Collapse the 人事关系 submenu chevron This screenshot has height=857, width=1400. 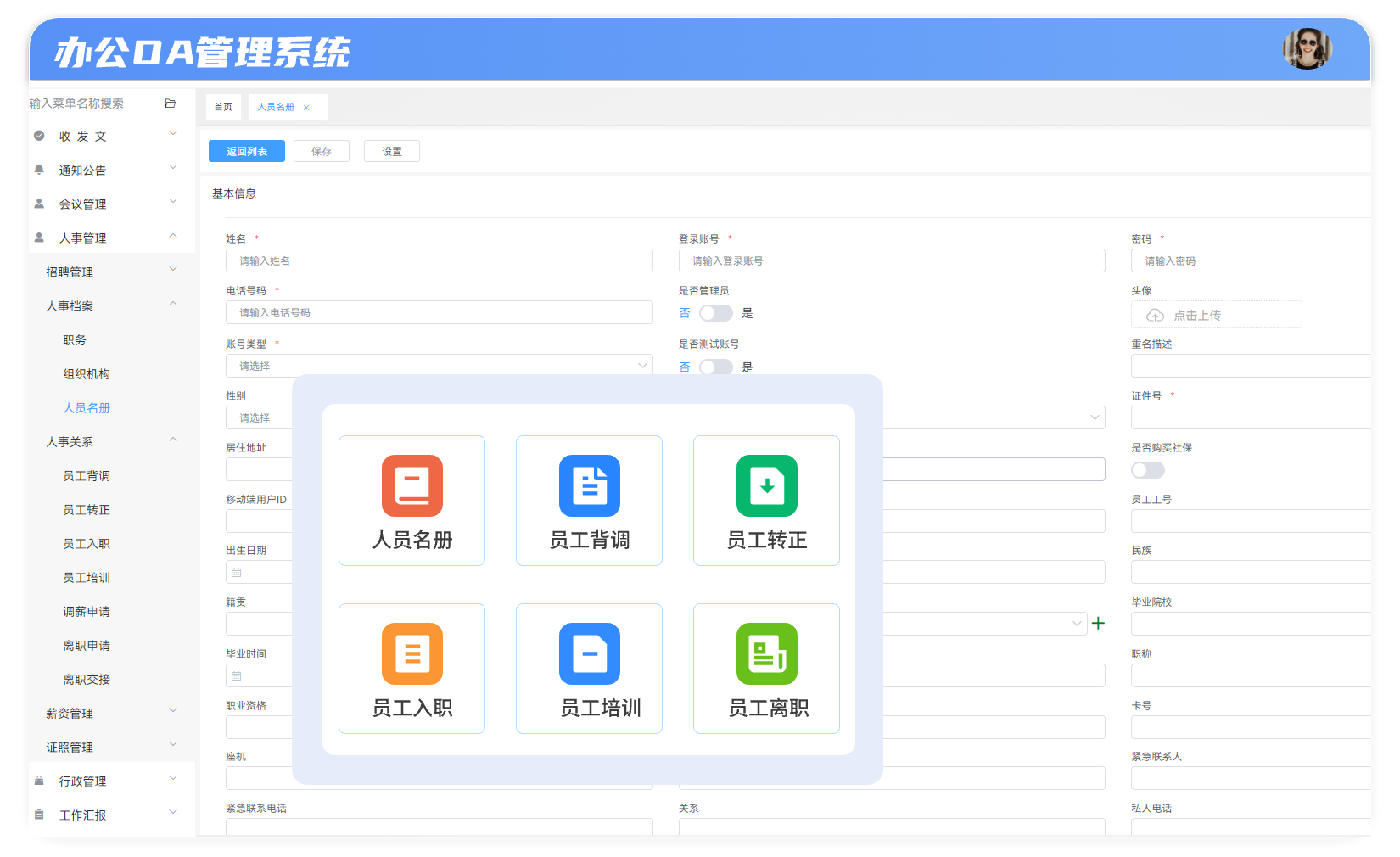[x=173, y=439]
